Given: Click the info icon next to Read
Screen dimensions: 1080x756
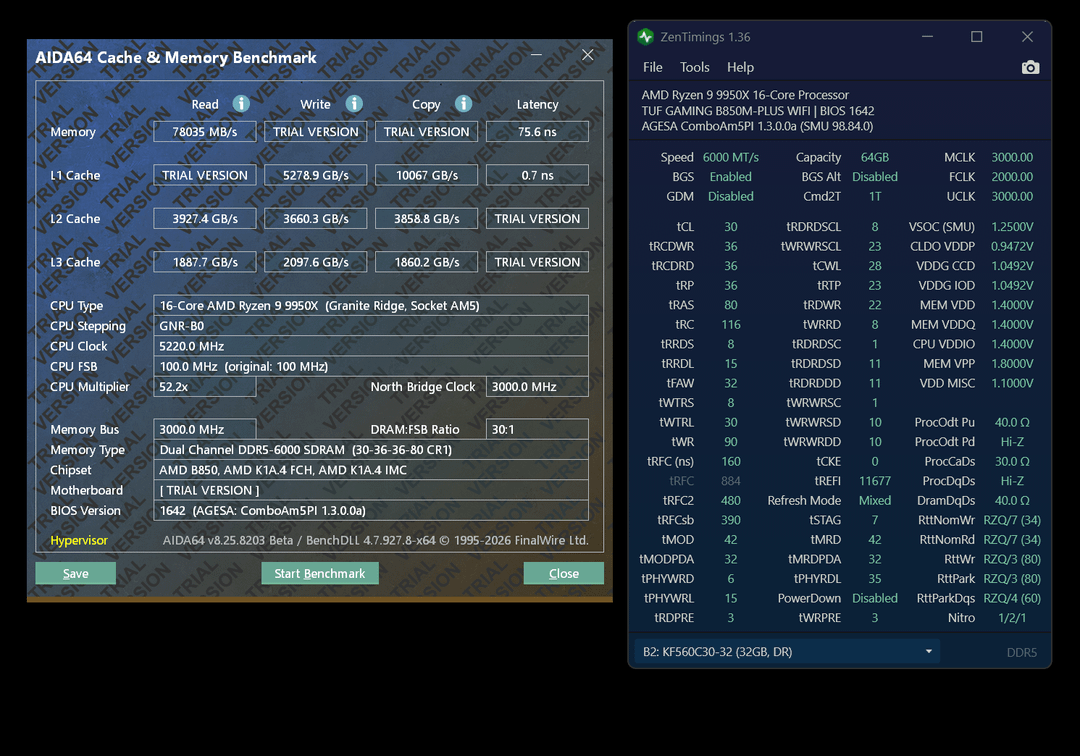Looking at the screenshot, I should click(241, 104).
